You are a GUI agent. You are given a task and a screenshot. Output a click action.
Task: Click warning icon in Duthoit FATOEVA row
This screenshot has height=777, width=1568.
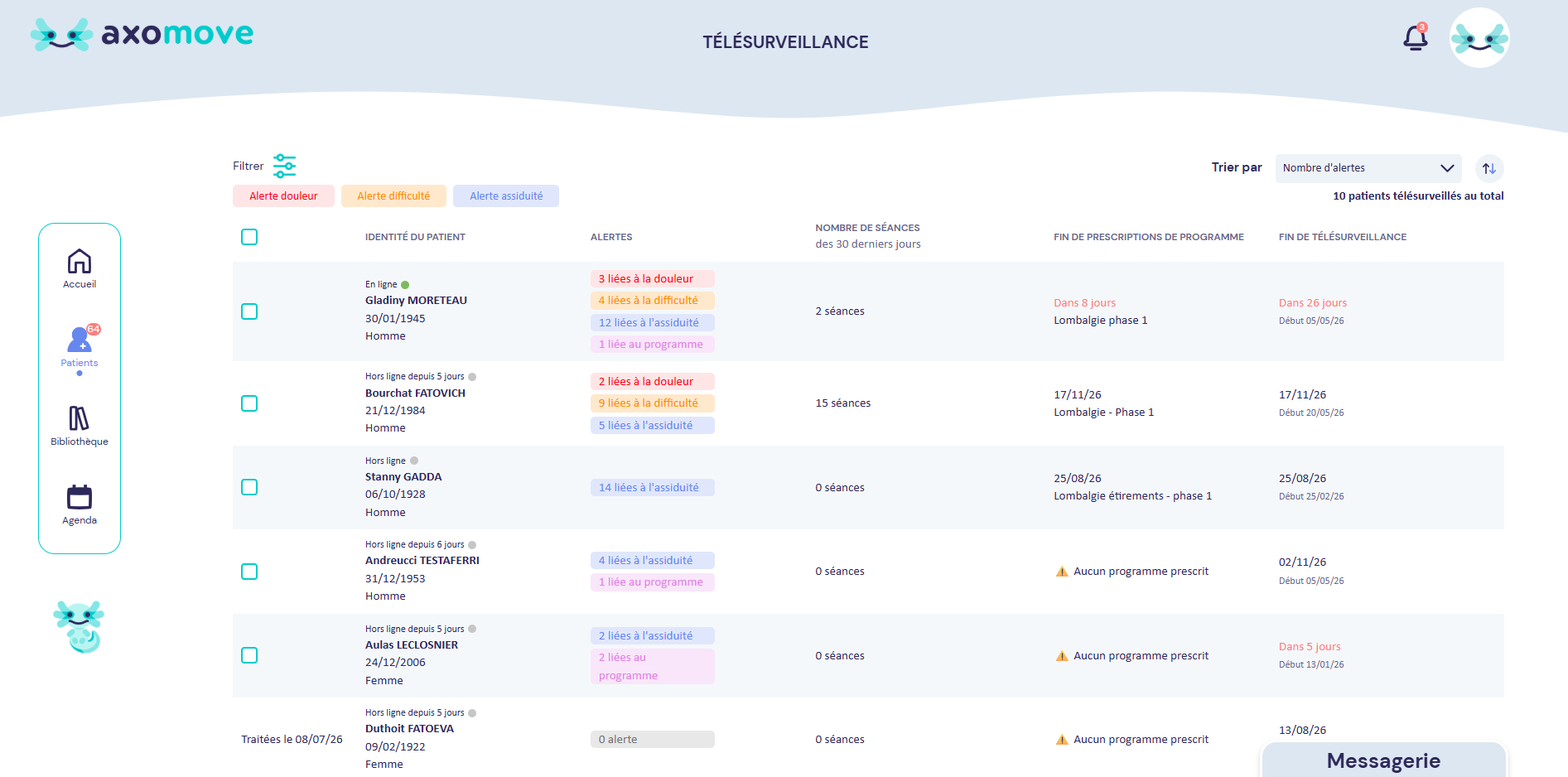1062,740
